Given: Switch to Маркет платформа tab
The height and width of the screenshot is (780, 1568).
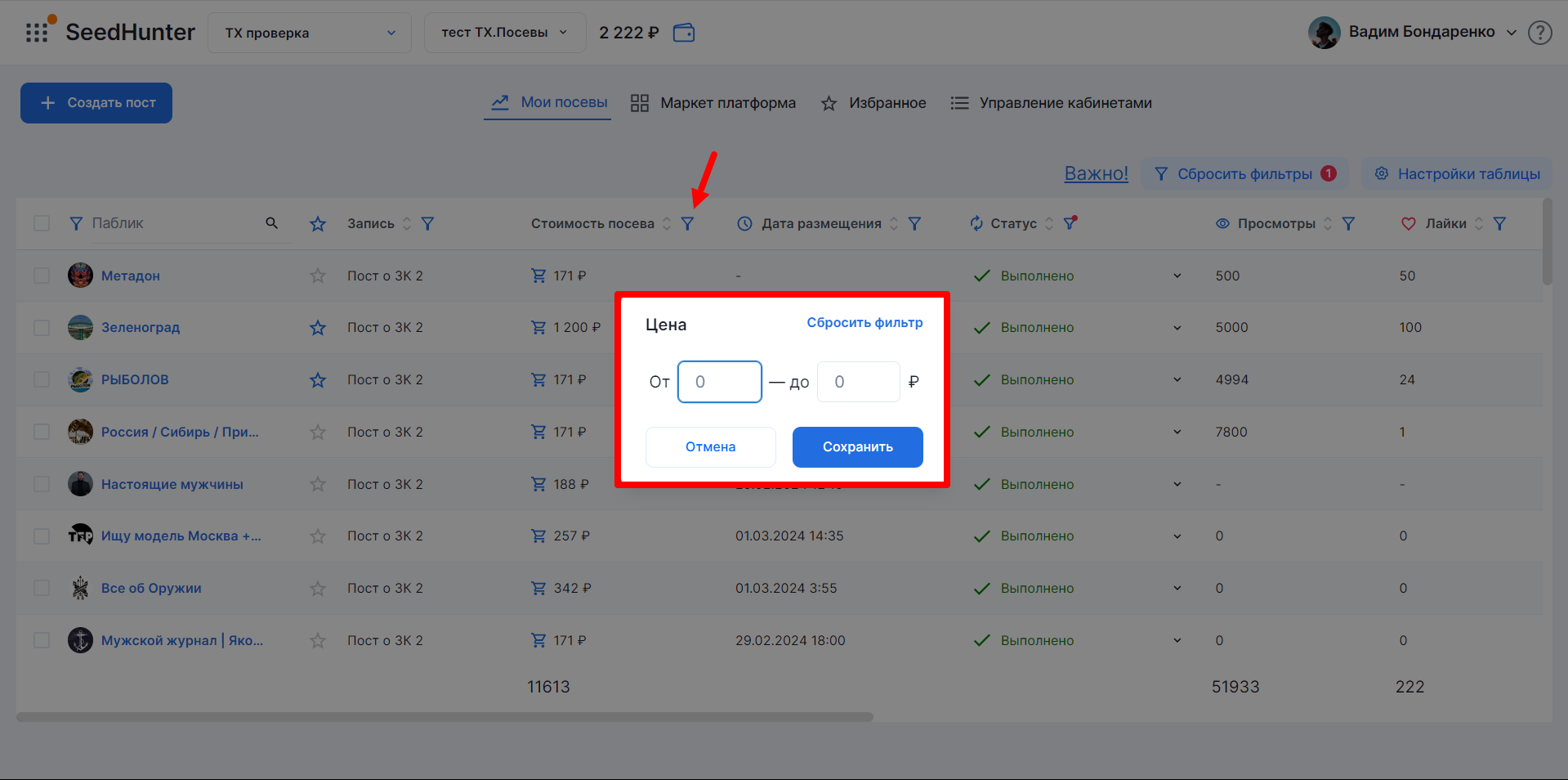Looking at the screenshot, I should coord(713,103).
